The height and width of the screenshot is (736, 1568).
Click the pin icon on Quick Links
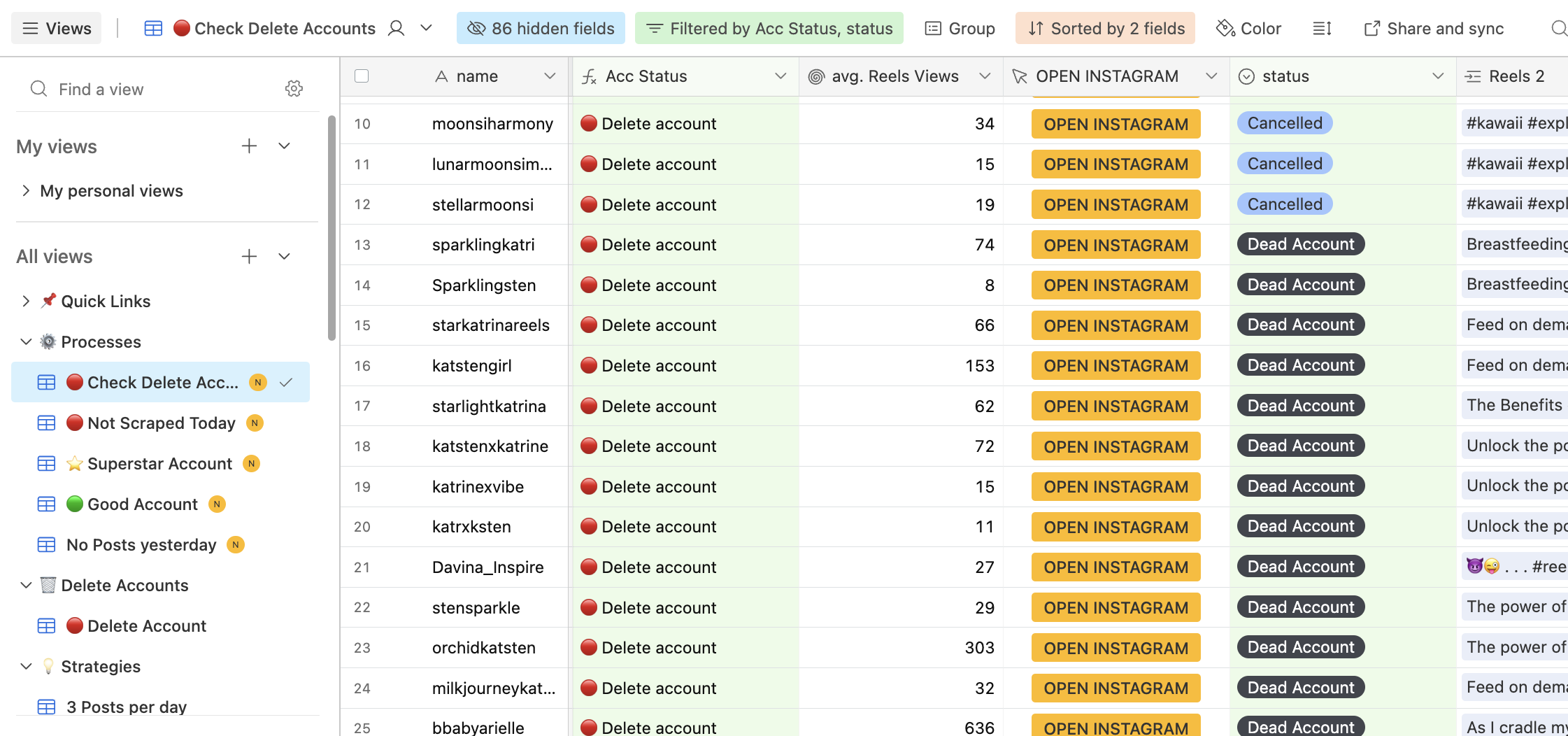point(48,301)
